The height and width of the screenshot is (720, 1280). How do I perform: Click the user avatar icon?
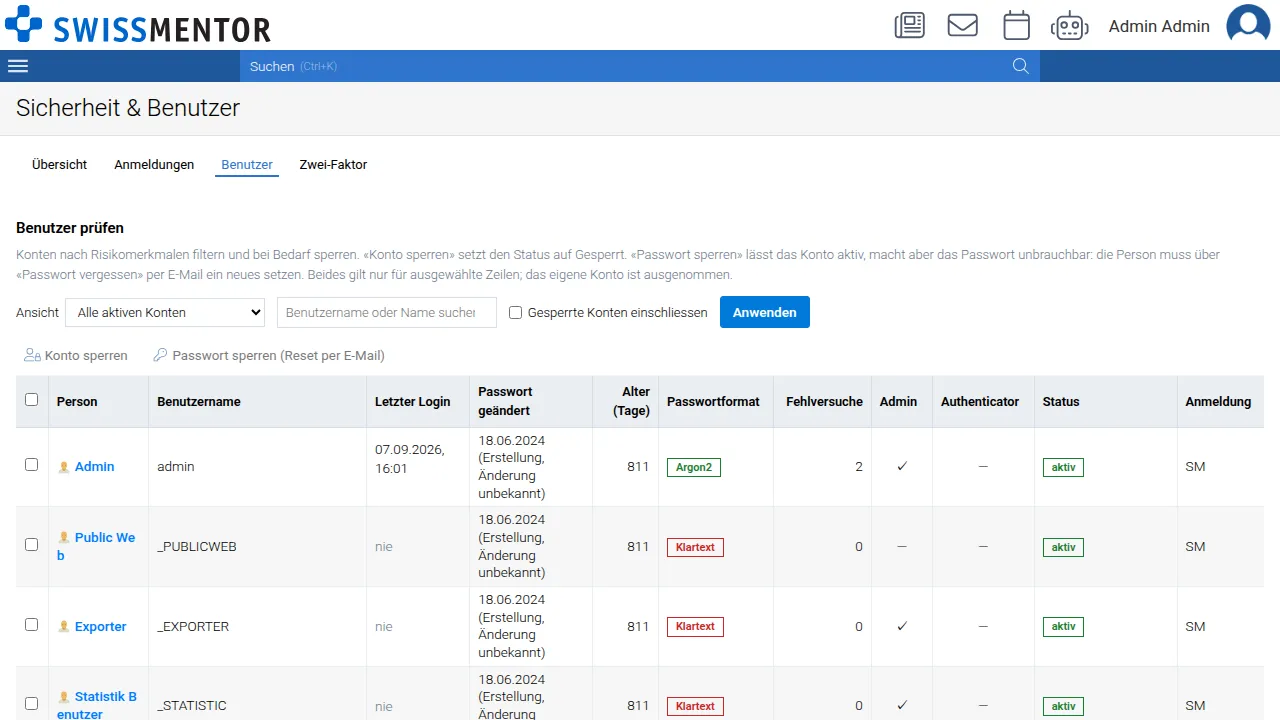pyautogui.click(x=1248, y=25)
